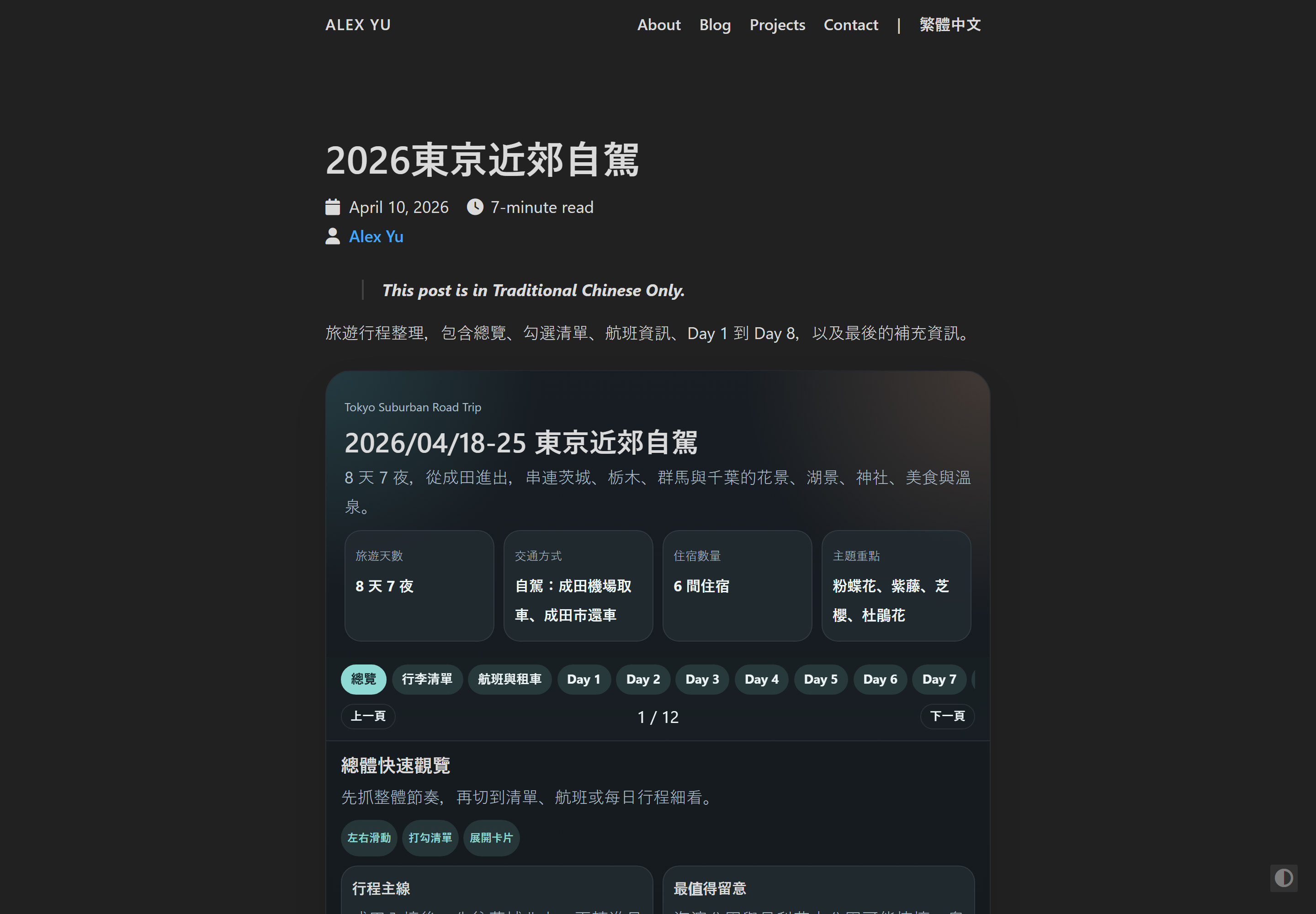Open the Contact menu item
Image resolution: width=1316 pixels, height=914 pixels.
tap(850, 25)
